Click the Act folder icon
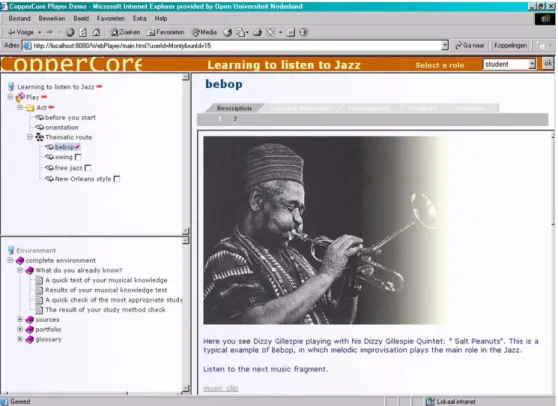Image resolution: width=558 pixels, height=406 pixels. pyautogui.click(x=30, y=107)
